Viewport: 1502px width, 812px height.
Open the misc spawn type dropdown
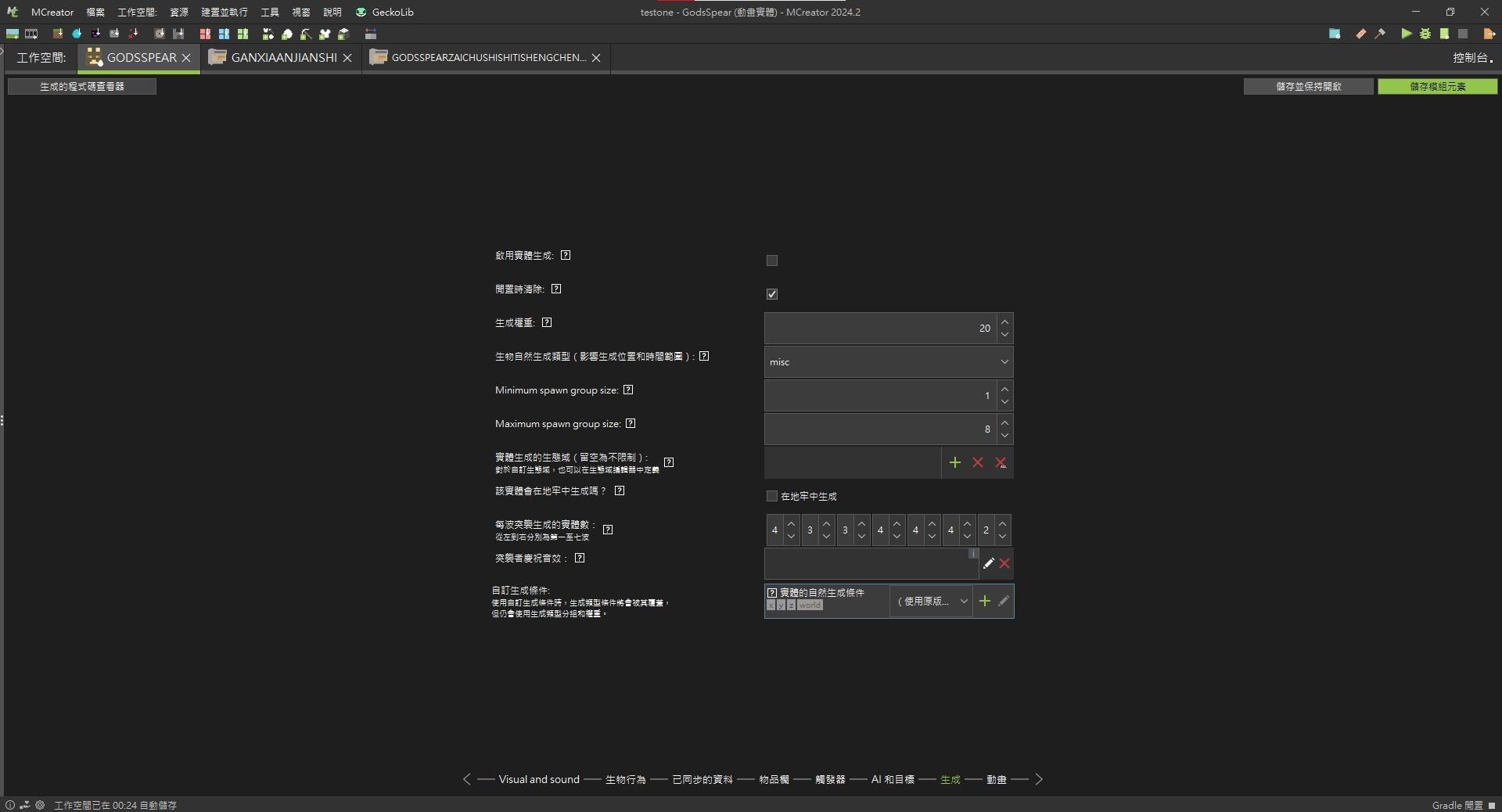[888, 361]
